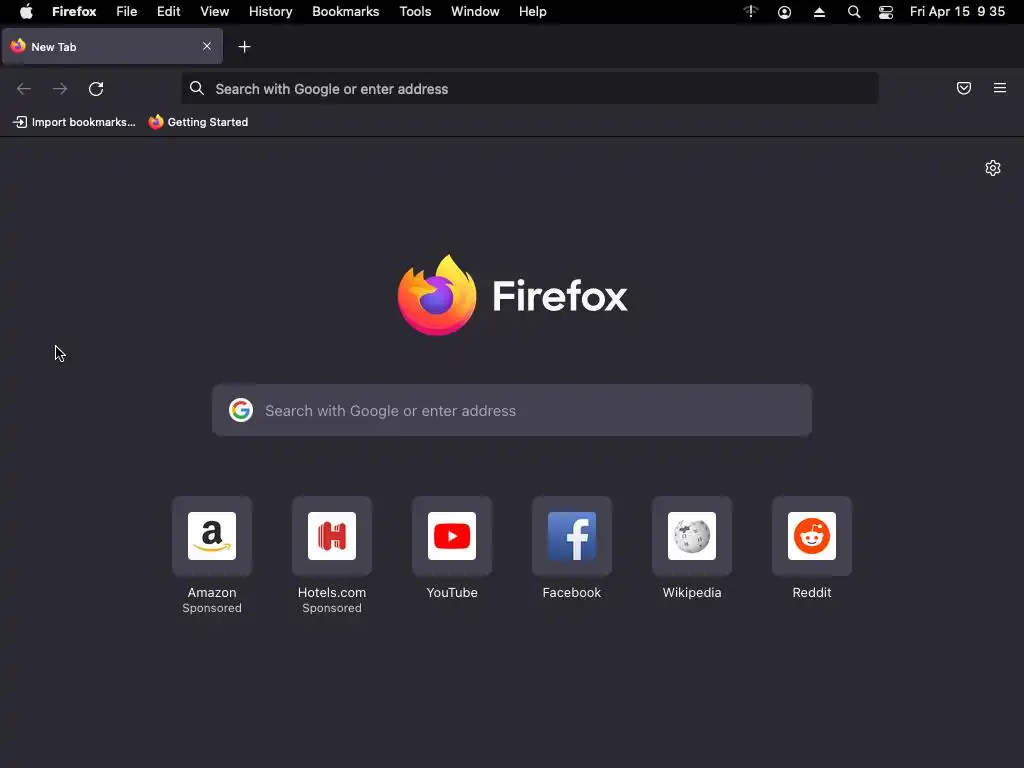Open the Bookmarks menu

[345, 12]
